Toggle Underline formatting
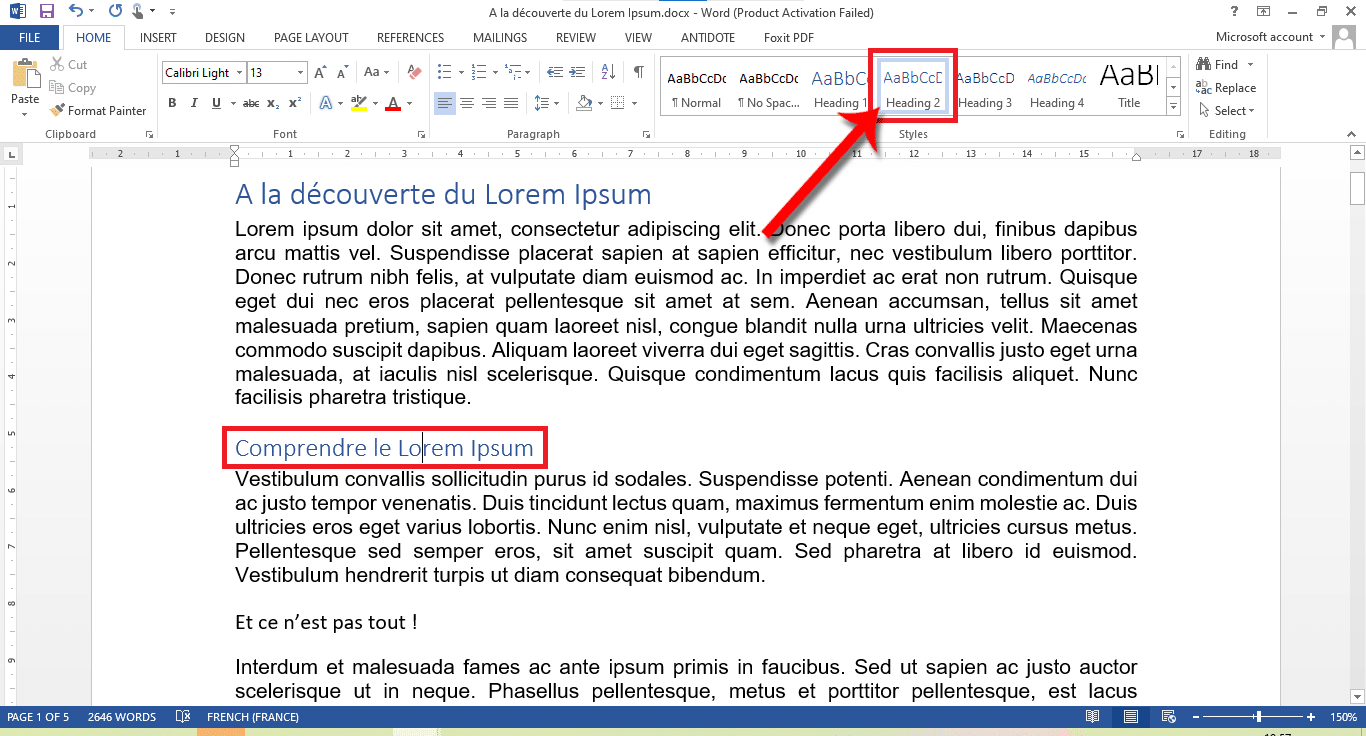The height and width of the screenshot is (736, 1366). coord(215,103)
